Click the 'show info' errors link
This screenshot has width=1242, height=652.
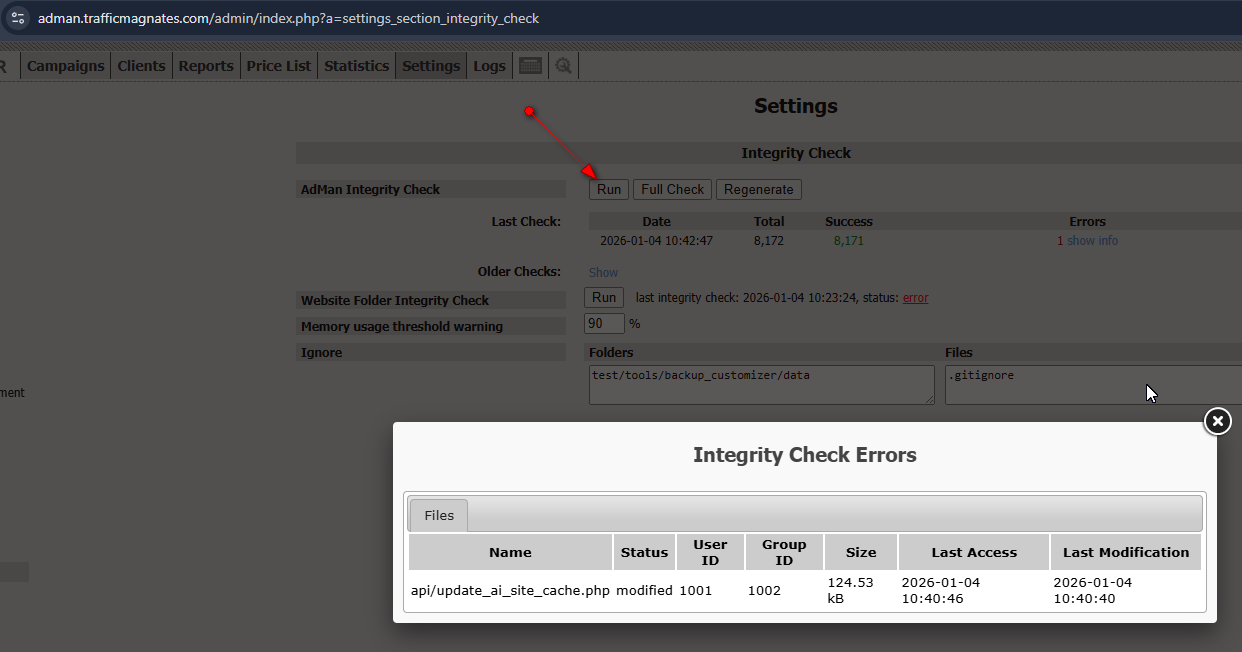coord(1092,241)
